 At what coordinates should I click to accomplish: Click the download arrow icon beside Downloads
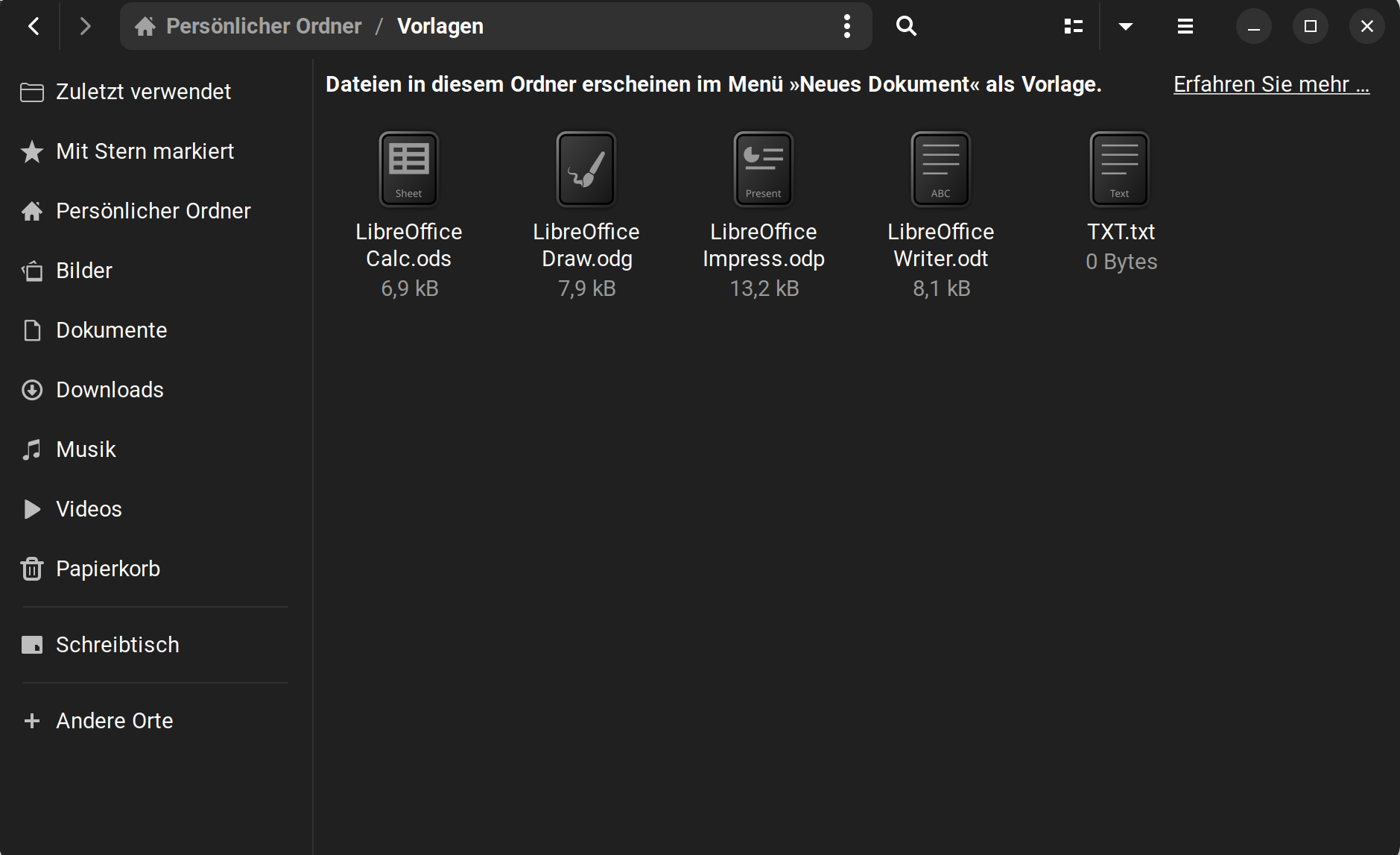(32, 390)
